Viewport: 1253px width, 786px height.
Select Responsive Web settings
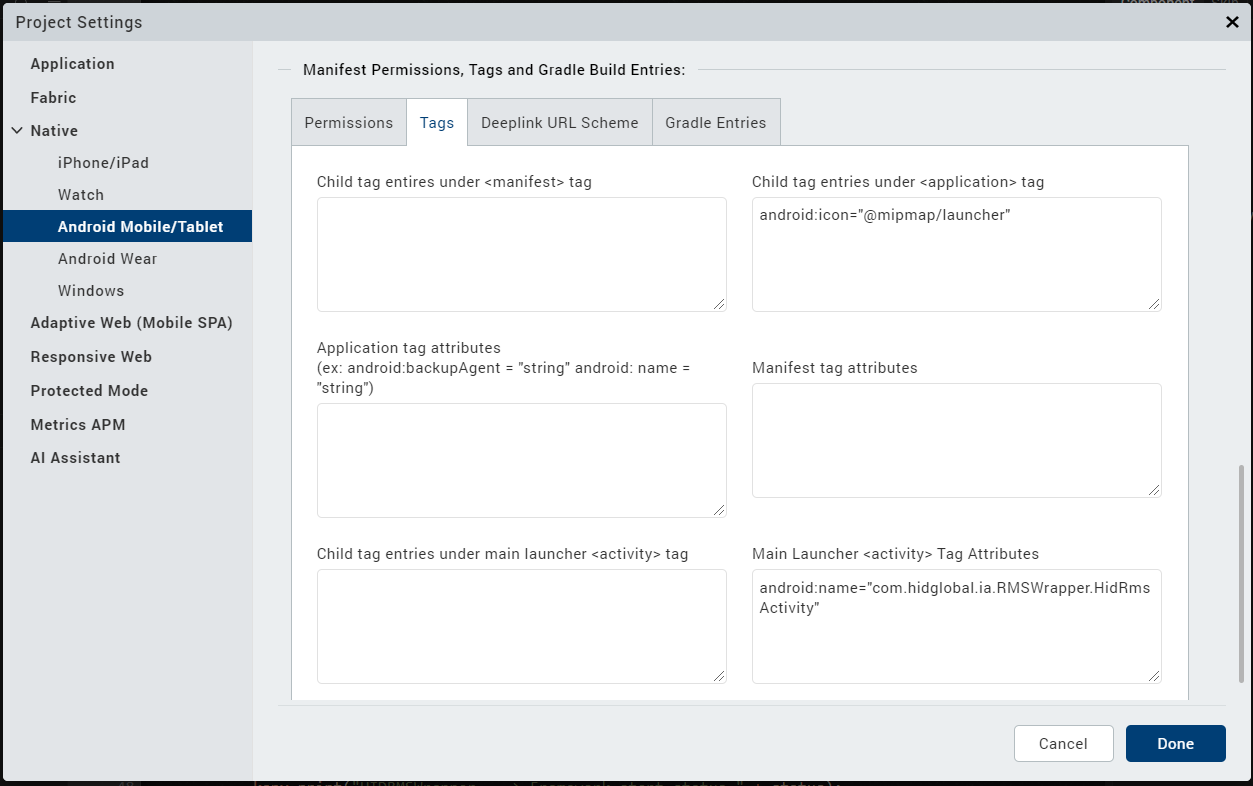tap(91, 356)
